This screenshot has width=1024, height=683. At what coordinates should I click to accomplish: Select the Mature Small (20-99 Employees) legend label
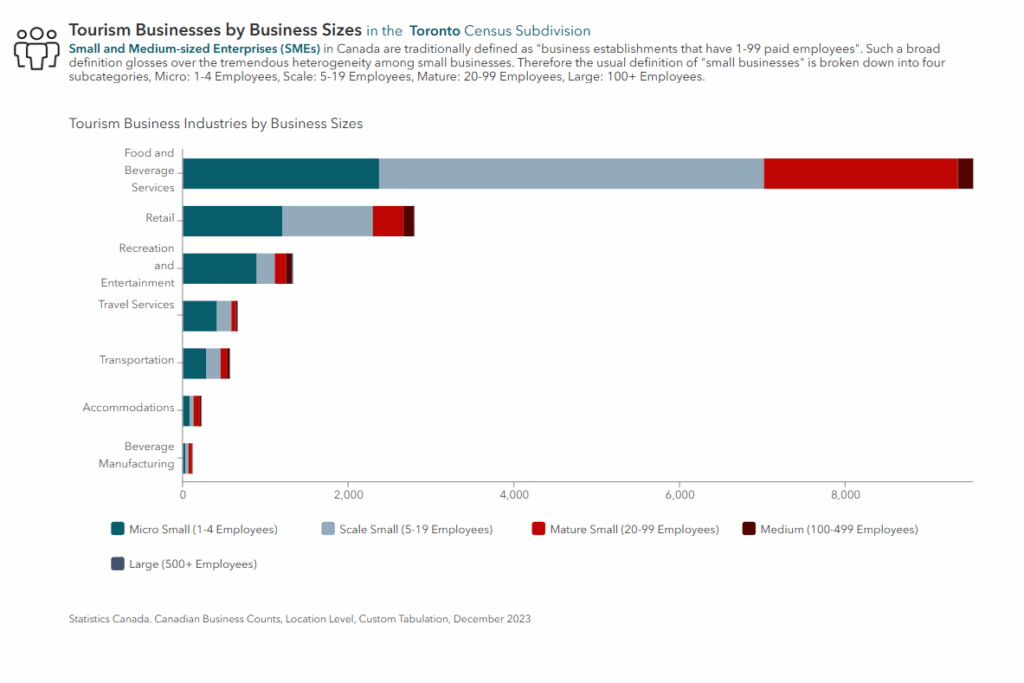[x=634, y=530]
